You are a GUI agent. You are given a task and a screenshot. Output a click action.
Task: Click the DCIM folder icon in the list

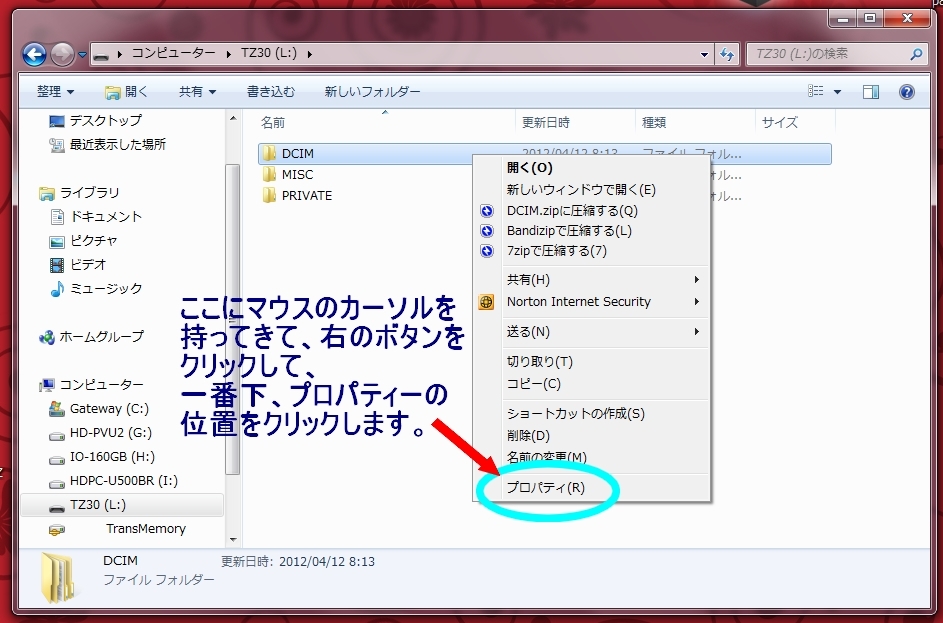[x=269, y=153]
